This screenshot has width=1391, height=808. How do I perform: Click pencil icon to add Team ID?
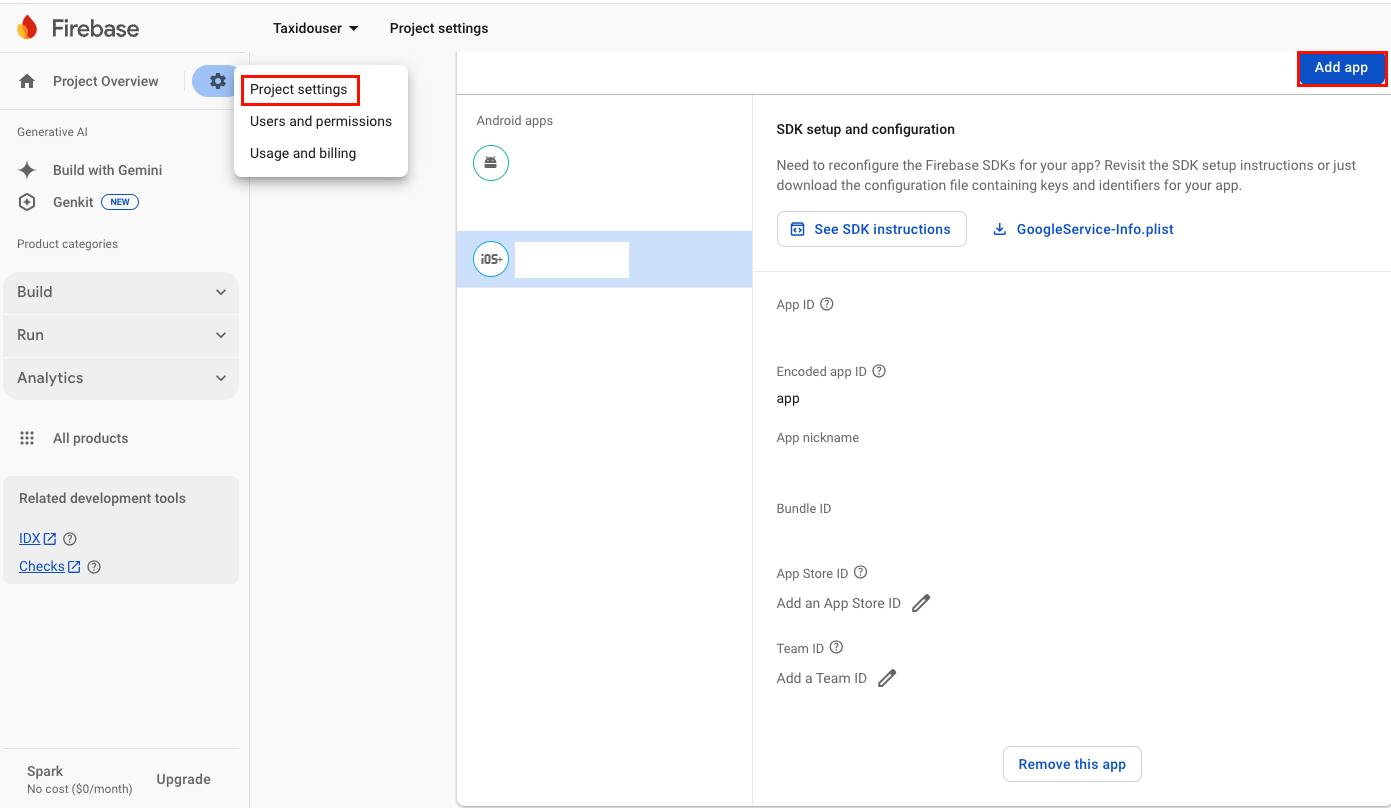click(887, 678)
